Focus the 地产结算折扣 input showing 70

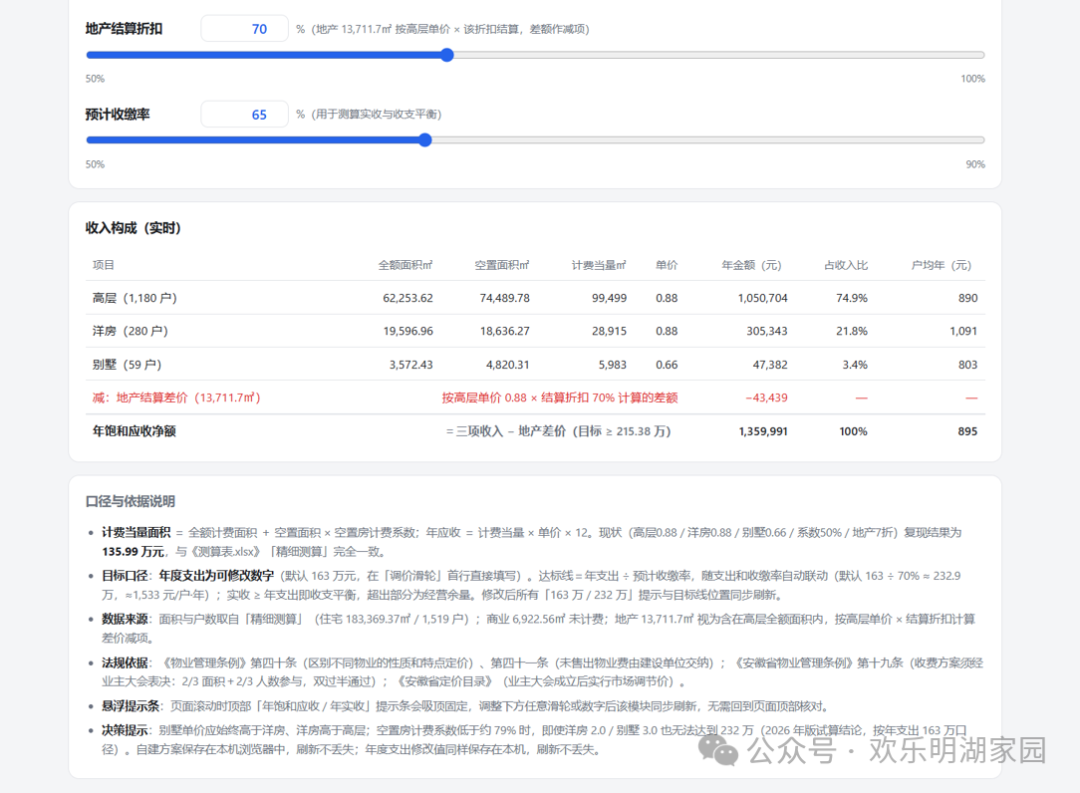[245, 29]
